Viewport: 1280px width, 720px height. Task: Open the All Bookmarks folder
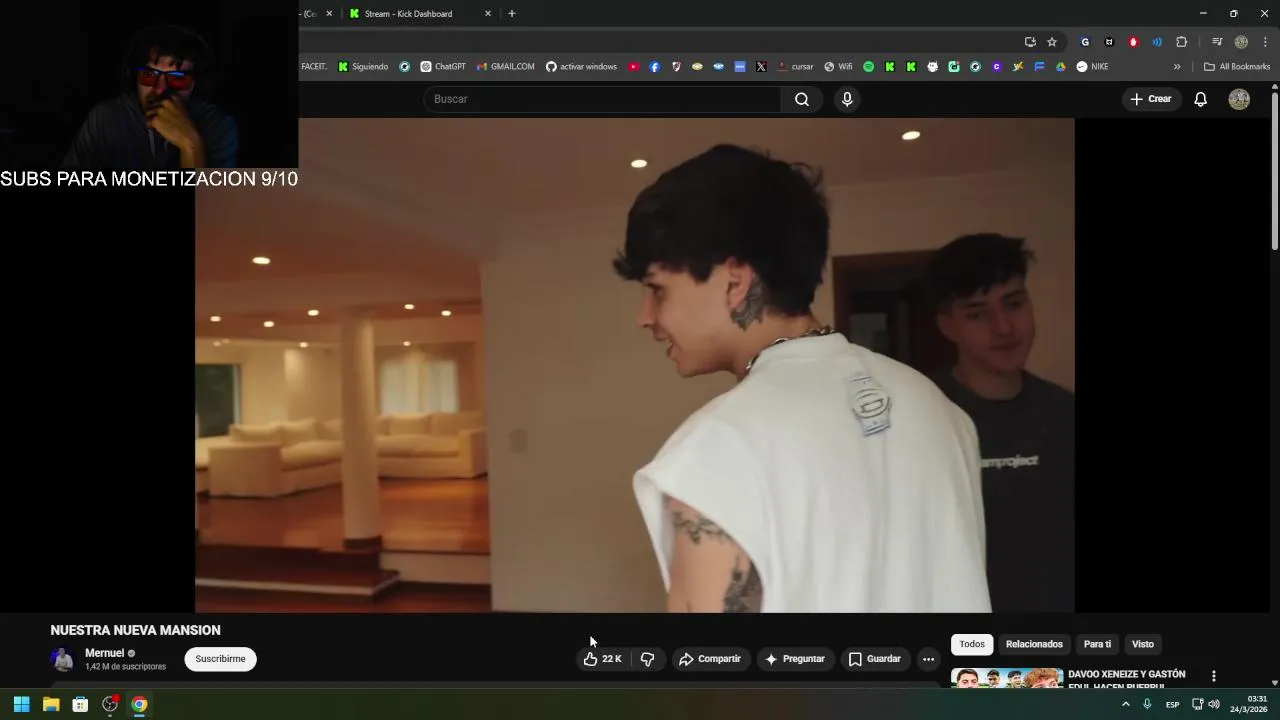[x=1237, y=67]
